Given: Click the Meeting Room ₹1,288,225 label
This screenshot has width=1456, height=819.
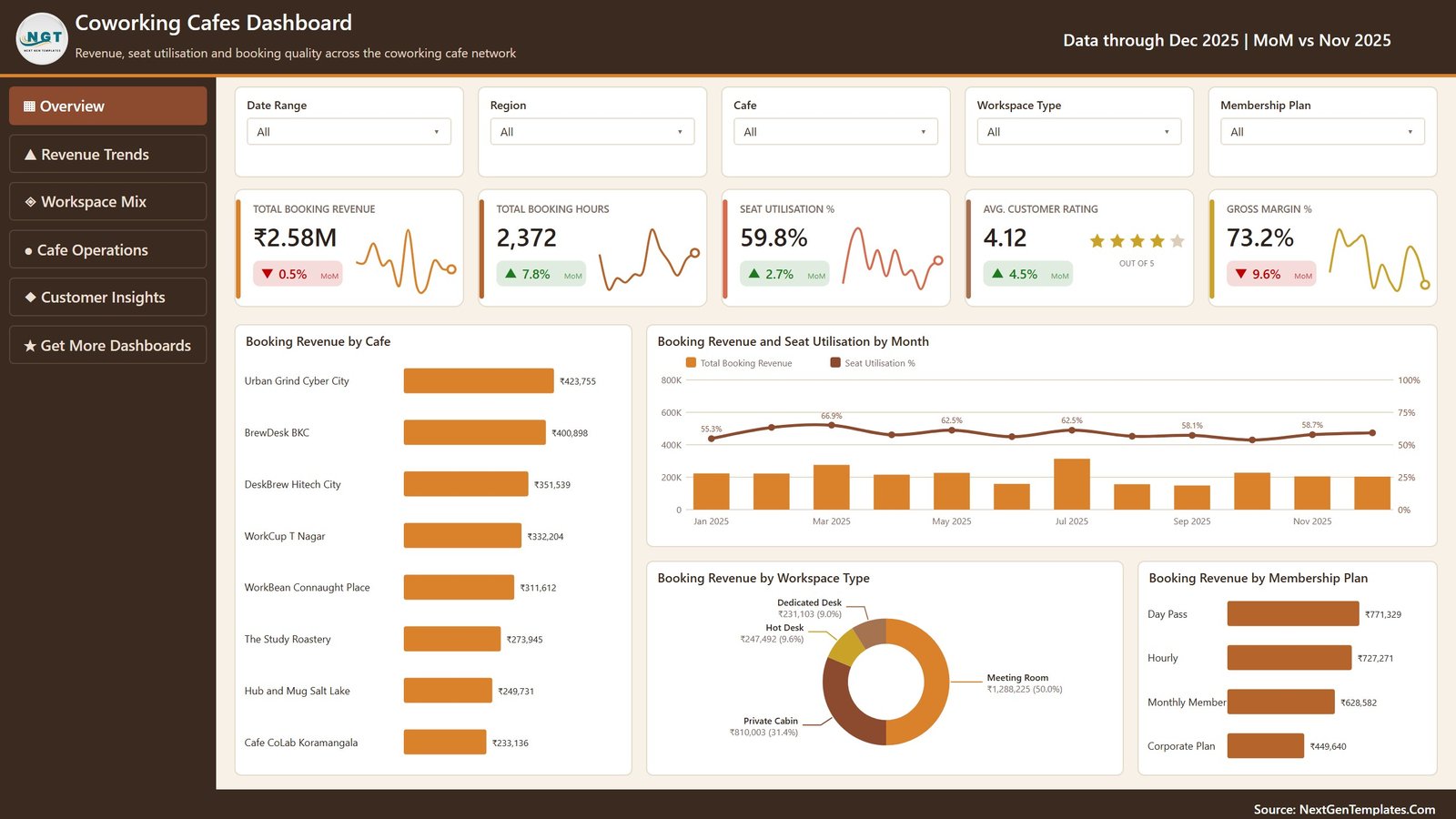Looking at the screenshot, I should click(x=1025, y=683).
